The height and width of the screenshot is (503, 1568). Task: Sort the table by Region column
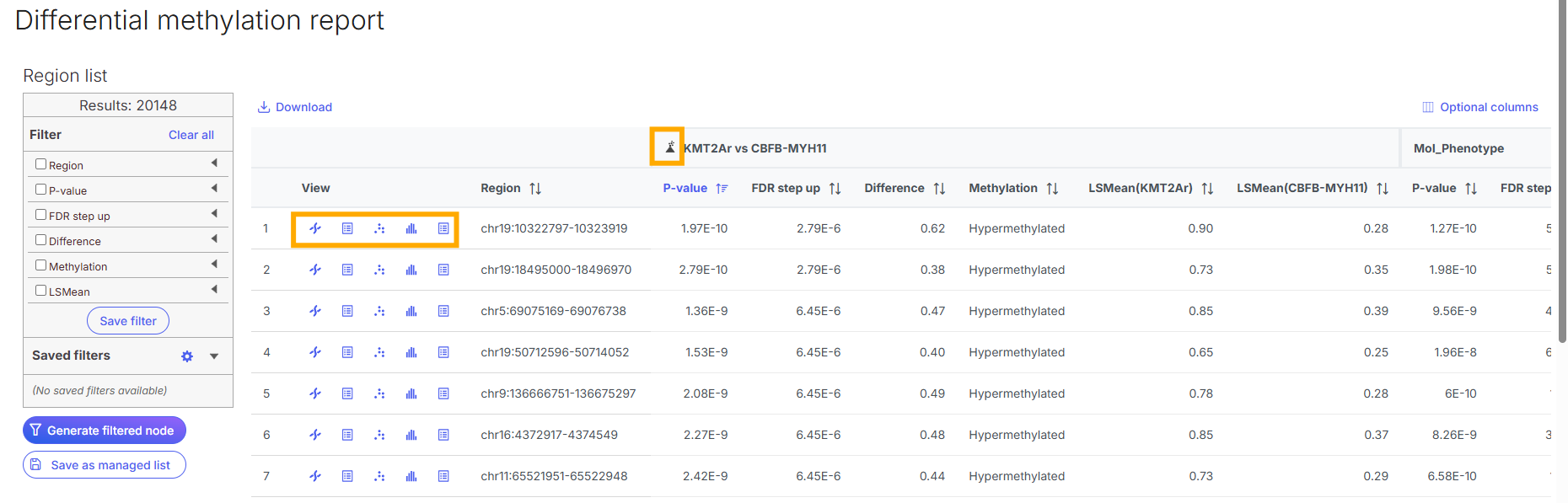pos(535,189)
